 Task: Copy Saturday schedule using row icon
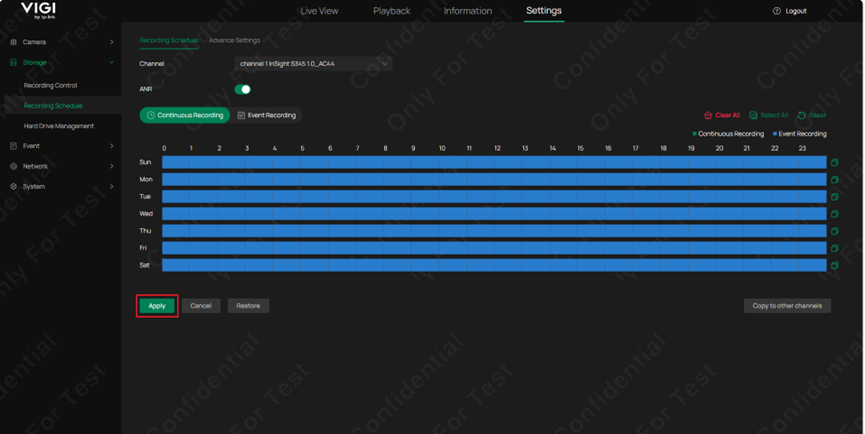(x=835, y=265)
